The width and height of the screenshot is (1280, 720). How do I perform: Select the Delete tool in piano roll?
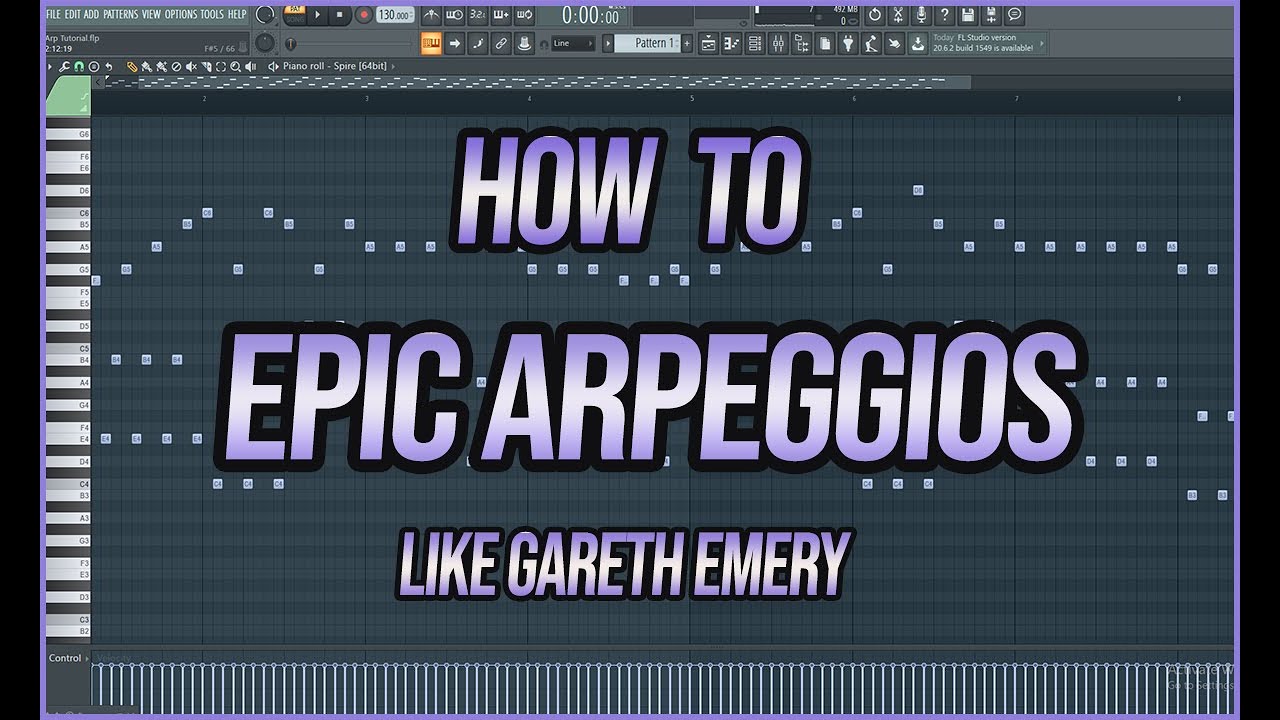[176, 66]
